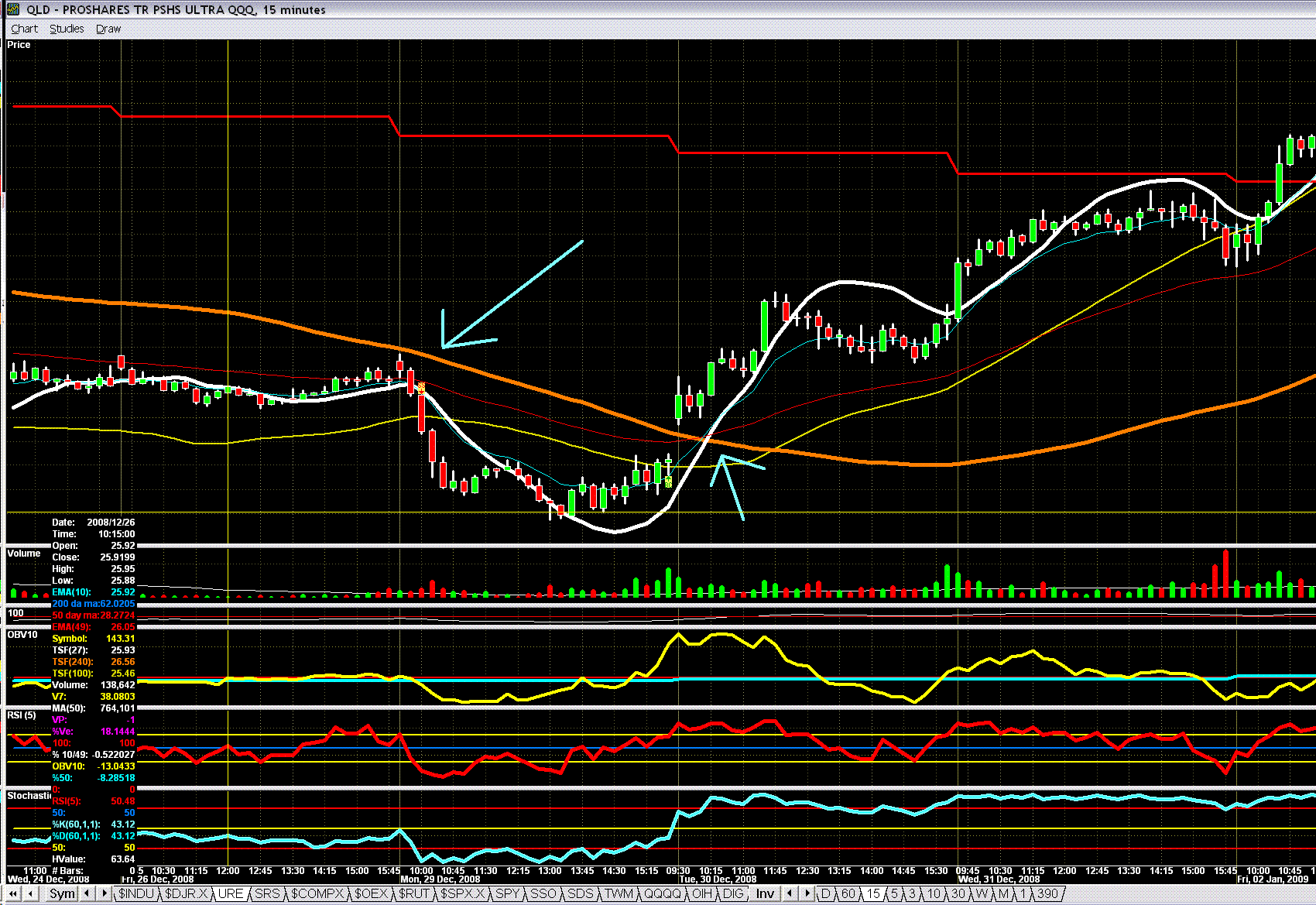Viewport: 1316px width, 905px height.
Task: Click the Date 2008/12/26 readout
Action: (x=94, y=523)
